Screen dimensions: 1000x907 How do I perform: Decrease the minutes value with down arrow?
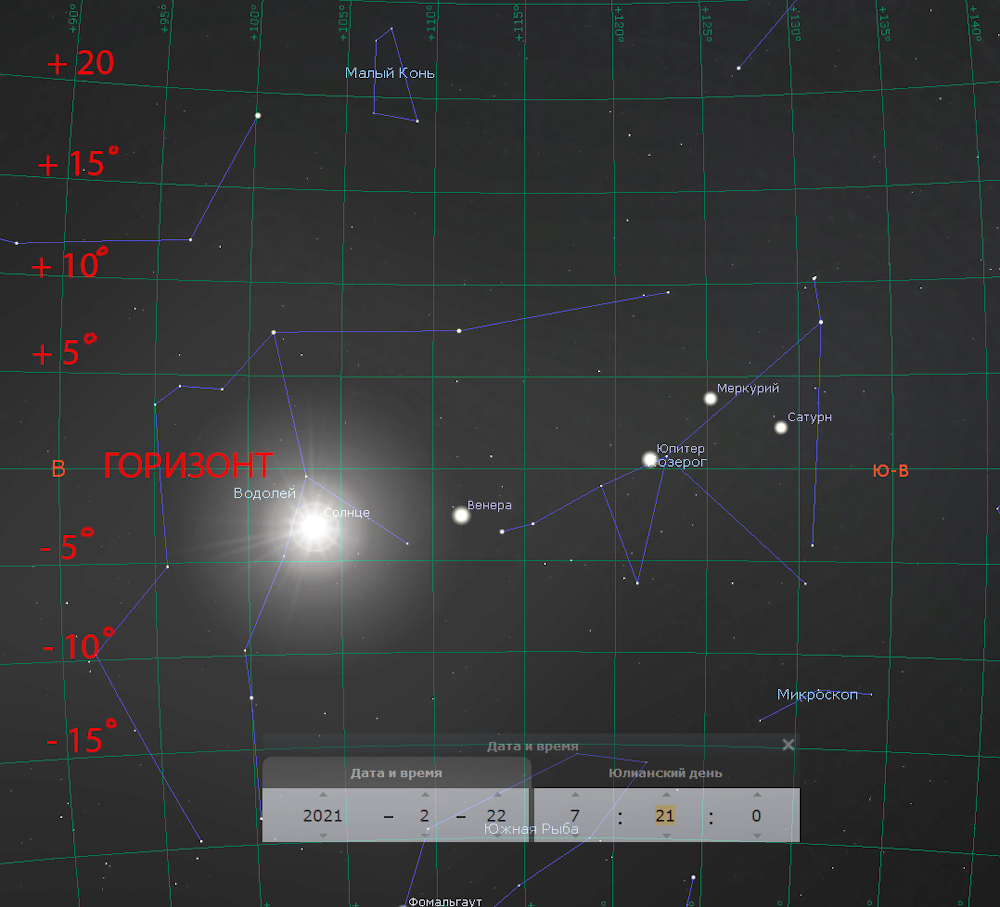click(666, 836)
